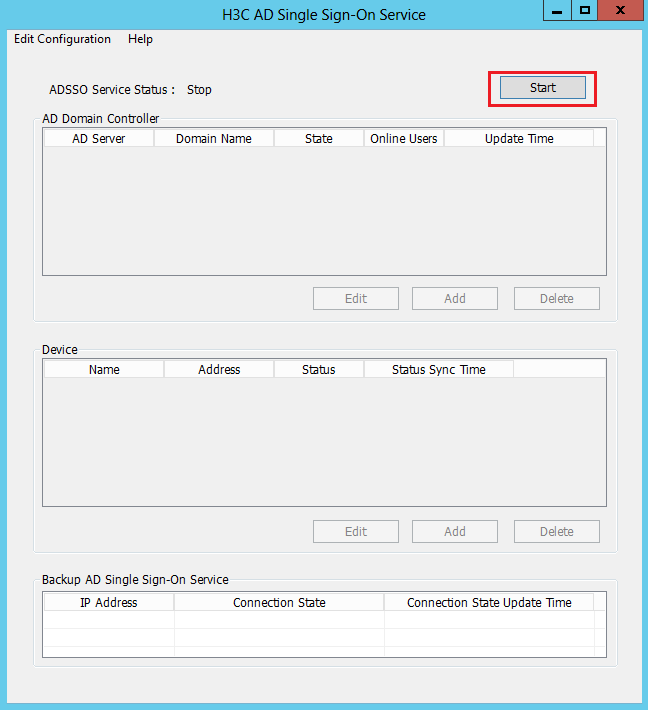Viewport: 648px width, 710px height.
Task: Click the State column header
Action: (x=319, y=139)
